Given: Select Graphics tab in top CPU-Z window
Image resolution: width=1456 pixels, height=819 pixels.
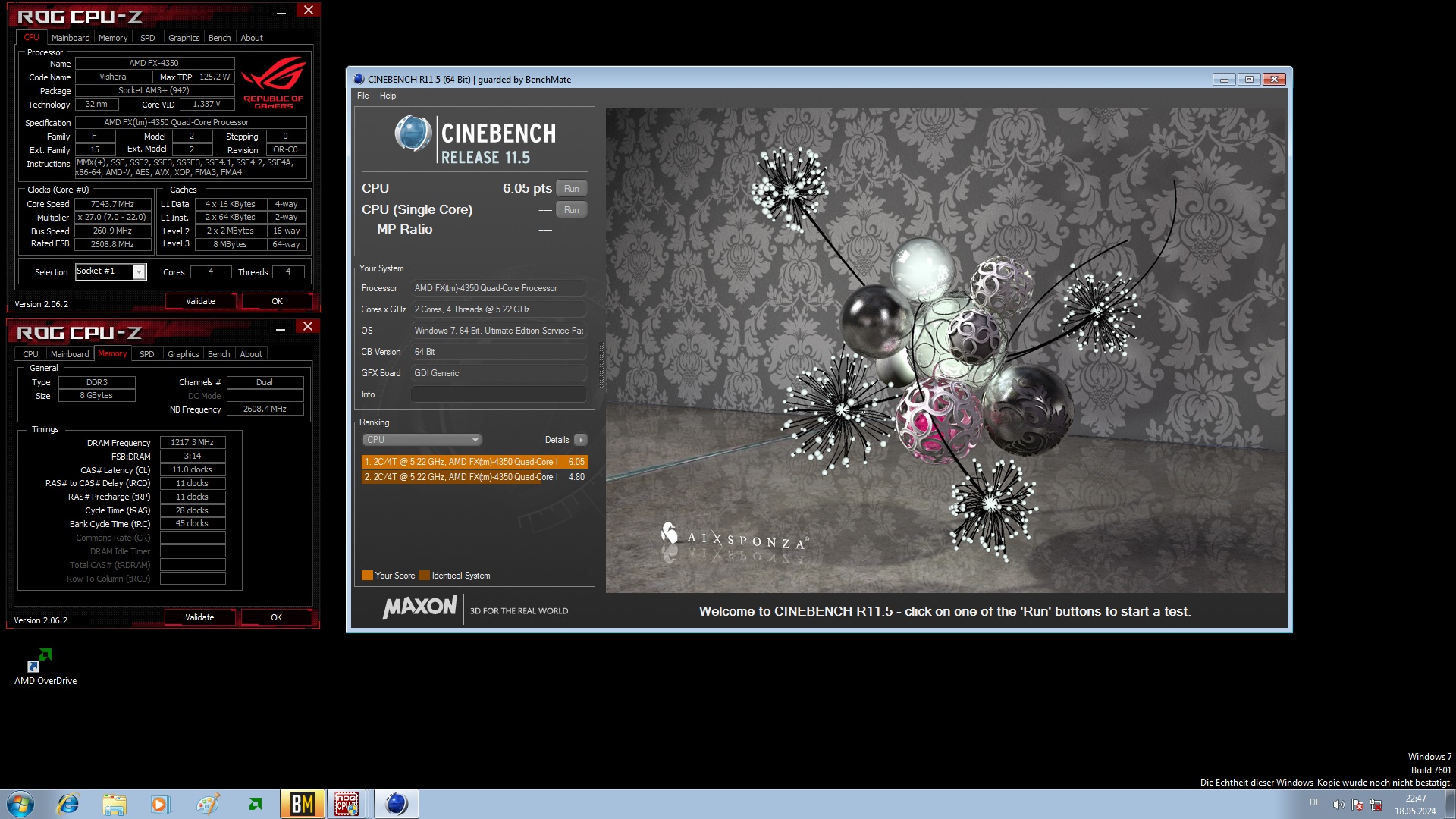Looking at the screenshot, I should [184, 38].
